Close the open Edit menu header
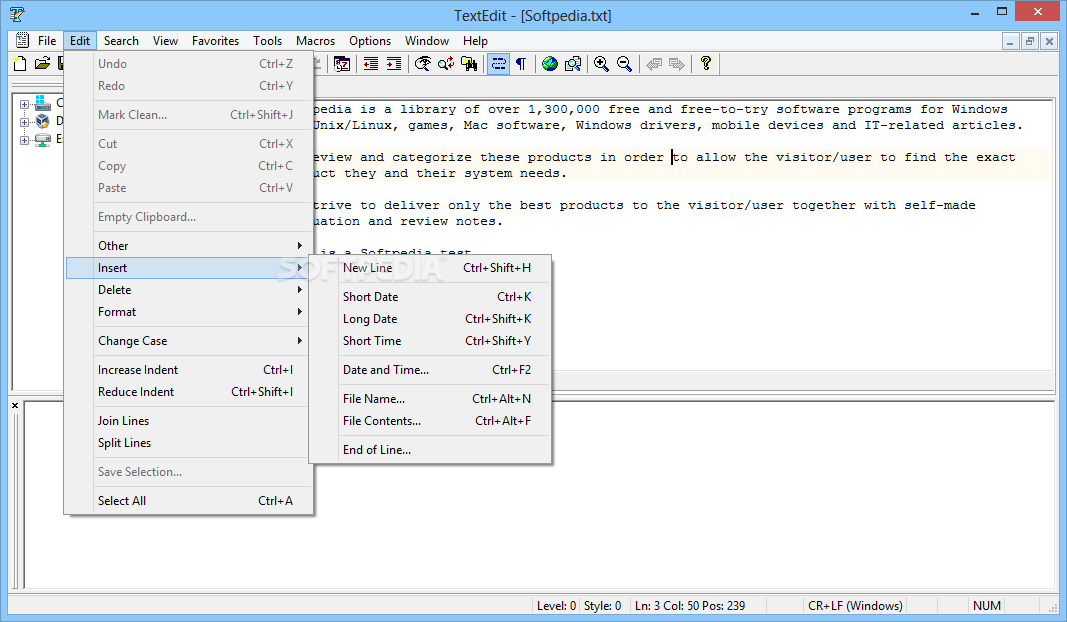Screen dimensions: 1067x622 80,41
